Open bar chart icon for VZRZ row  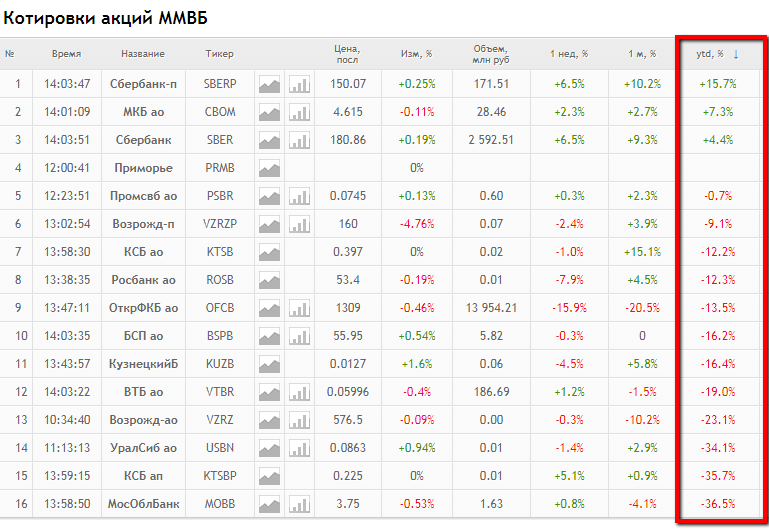tap(299, 420)
